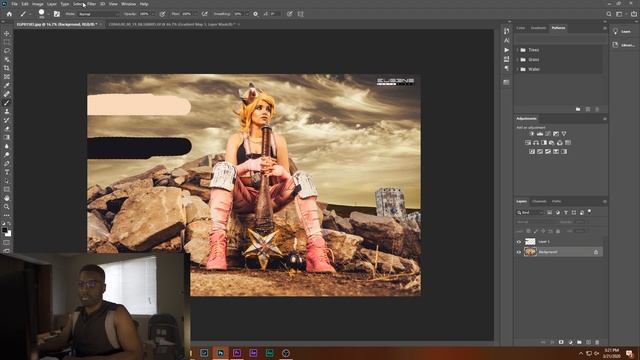The width and height of the screenshot is (640, 360).
Task: Open the brush Mode dropdown
Action: (x=99, y=14)
